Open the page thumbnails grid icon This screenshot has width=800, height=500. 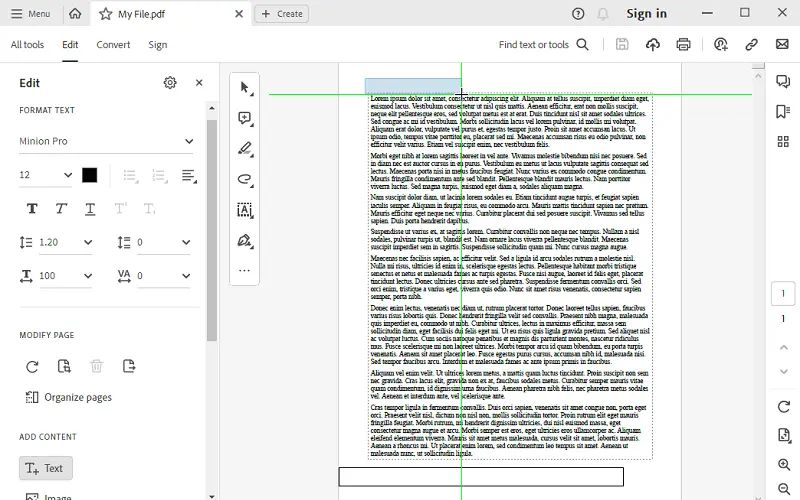pos(783,141)
